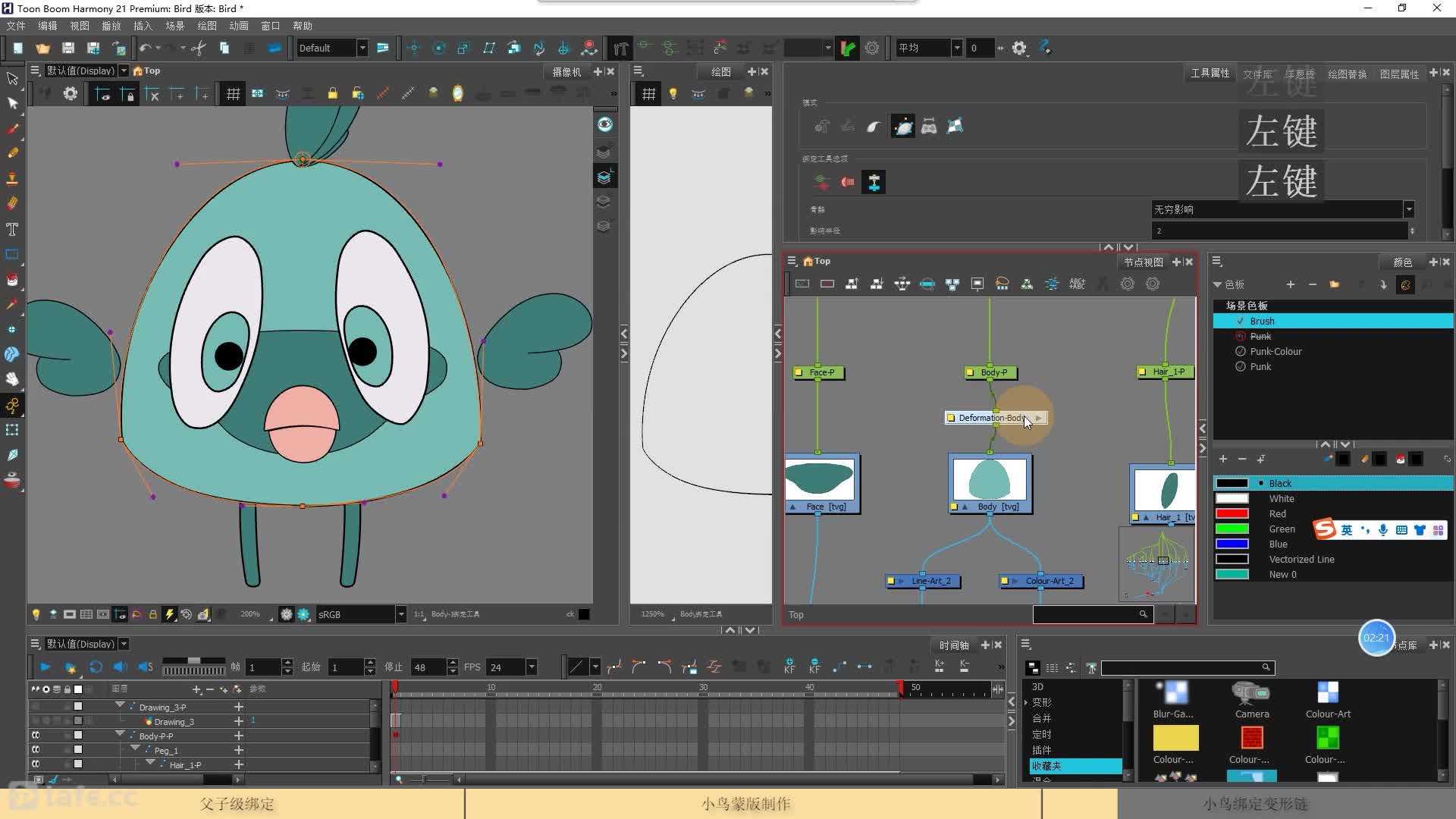This screenshot has width=1456, height=819.
Task: Open the 无穷影响 dropdown in tool properties
Action: (1409, 209)
